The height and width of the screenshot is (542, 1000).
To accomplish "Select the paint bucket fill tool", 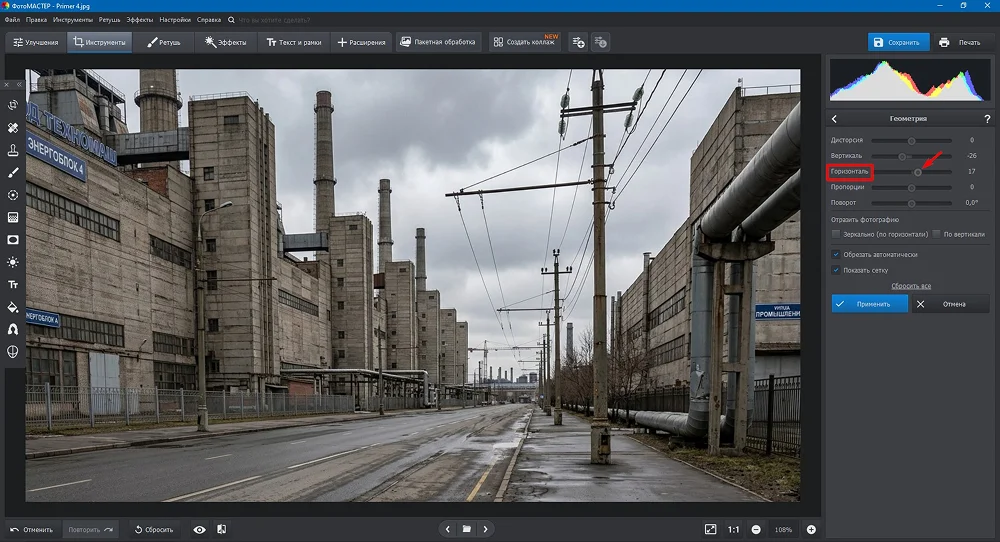I will pyautogui.click(x=13, y=307).
